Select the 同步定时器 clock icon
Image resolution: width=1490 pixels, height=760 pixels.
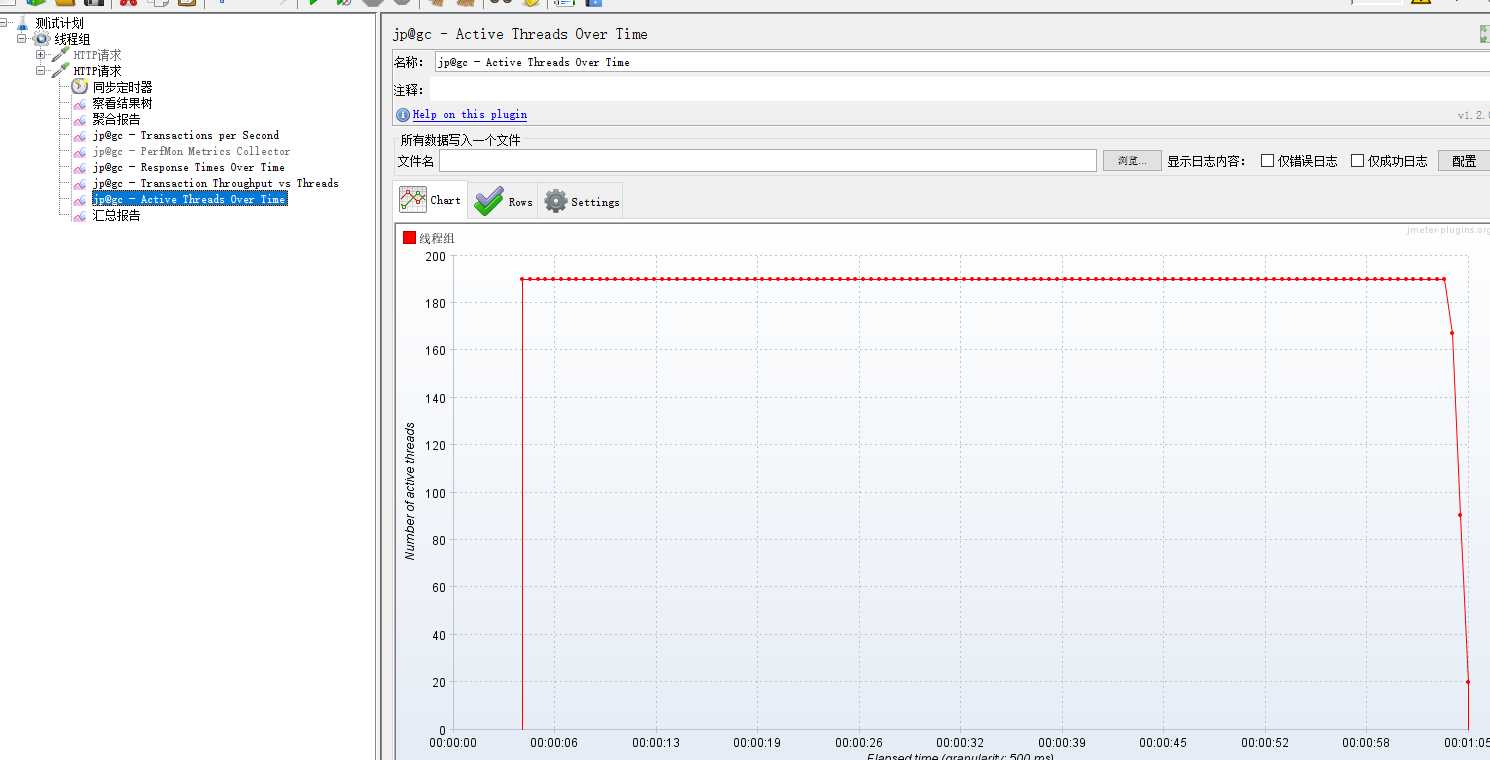pyautogui.click(x=79, y=87)
